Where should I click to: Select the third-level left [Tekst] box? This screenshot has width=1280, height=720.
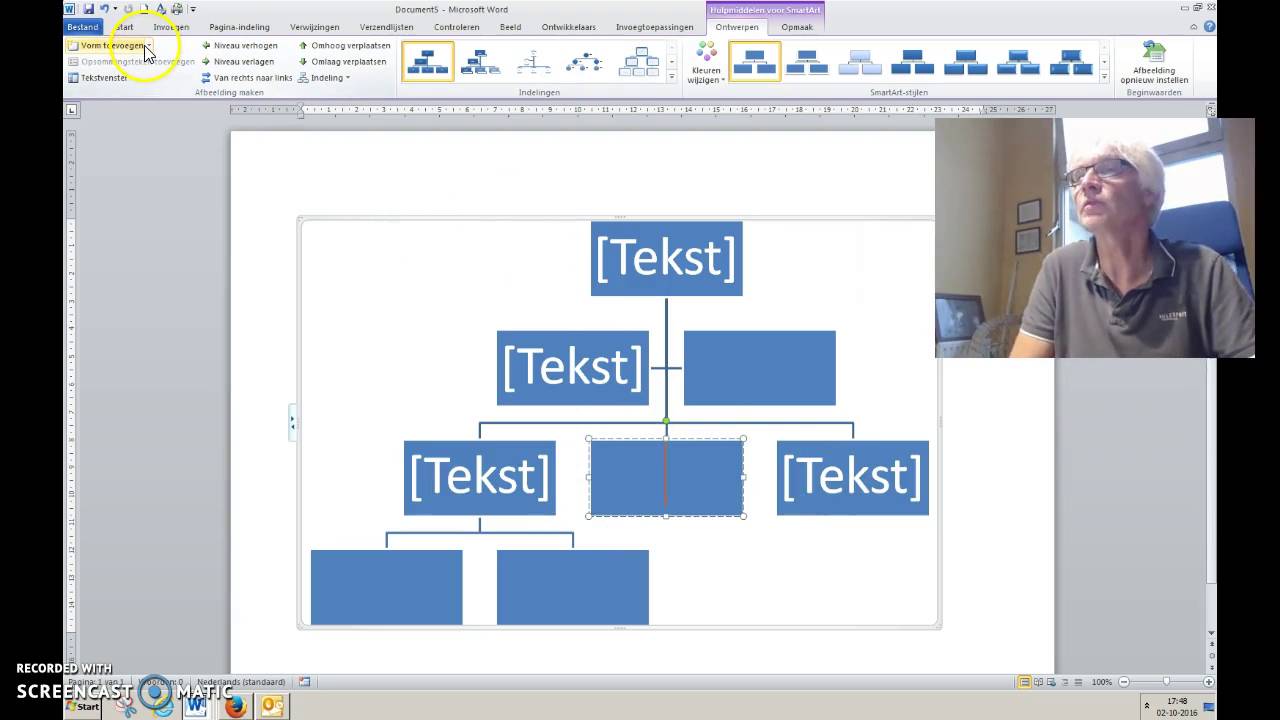click(x=480, y=478)
